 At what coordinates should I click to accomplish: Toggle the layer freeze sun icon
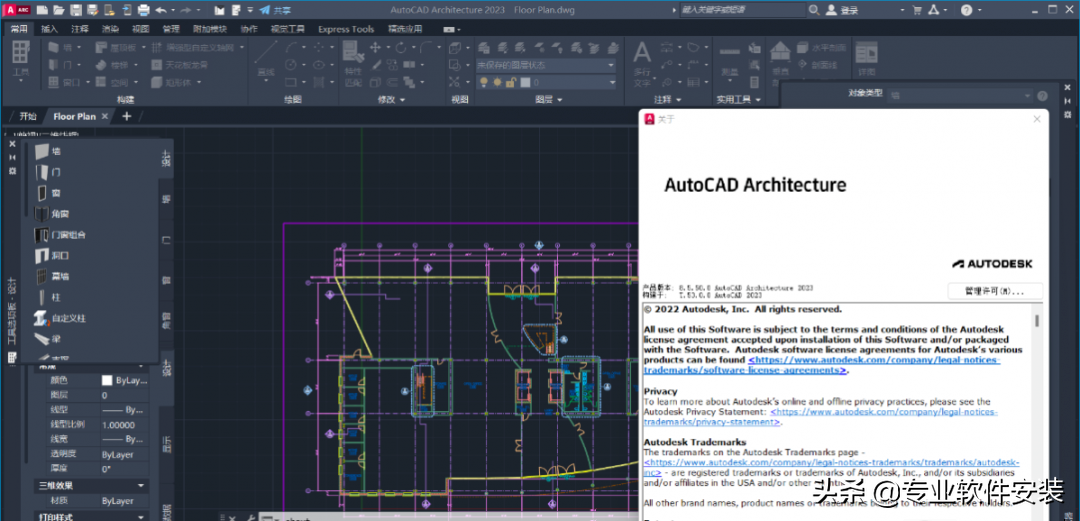497,82
